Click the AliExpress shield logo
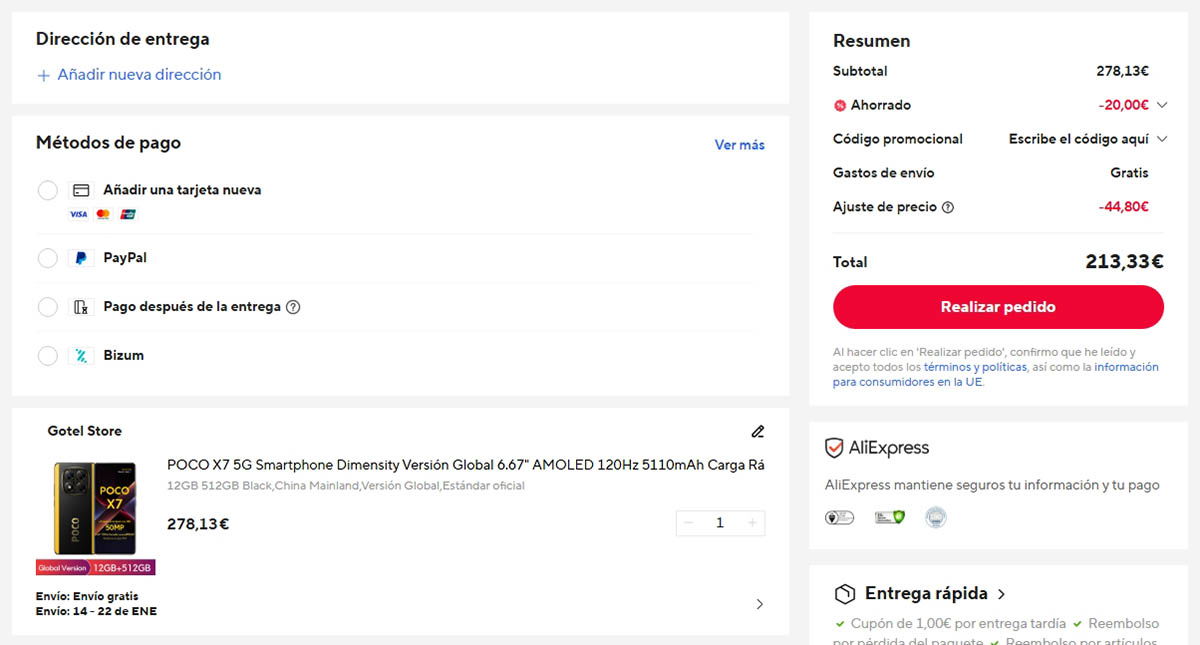Screen dimensions: 1200x645 (x=834, y=448)
